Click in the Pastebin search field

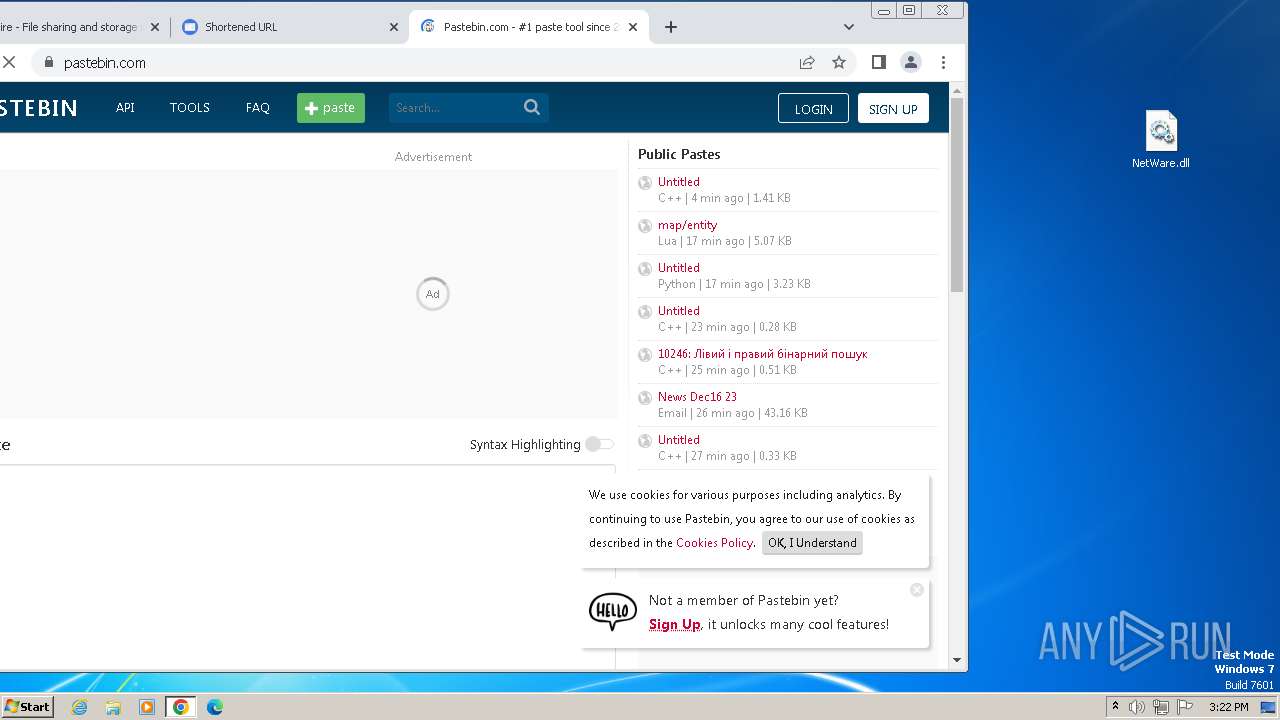click(455, 108)
